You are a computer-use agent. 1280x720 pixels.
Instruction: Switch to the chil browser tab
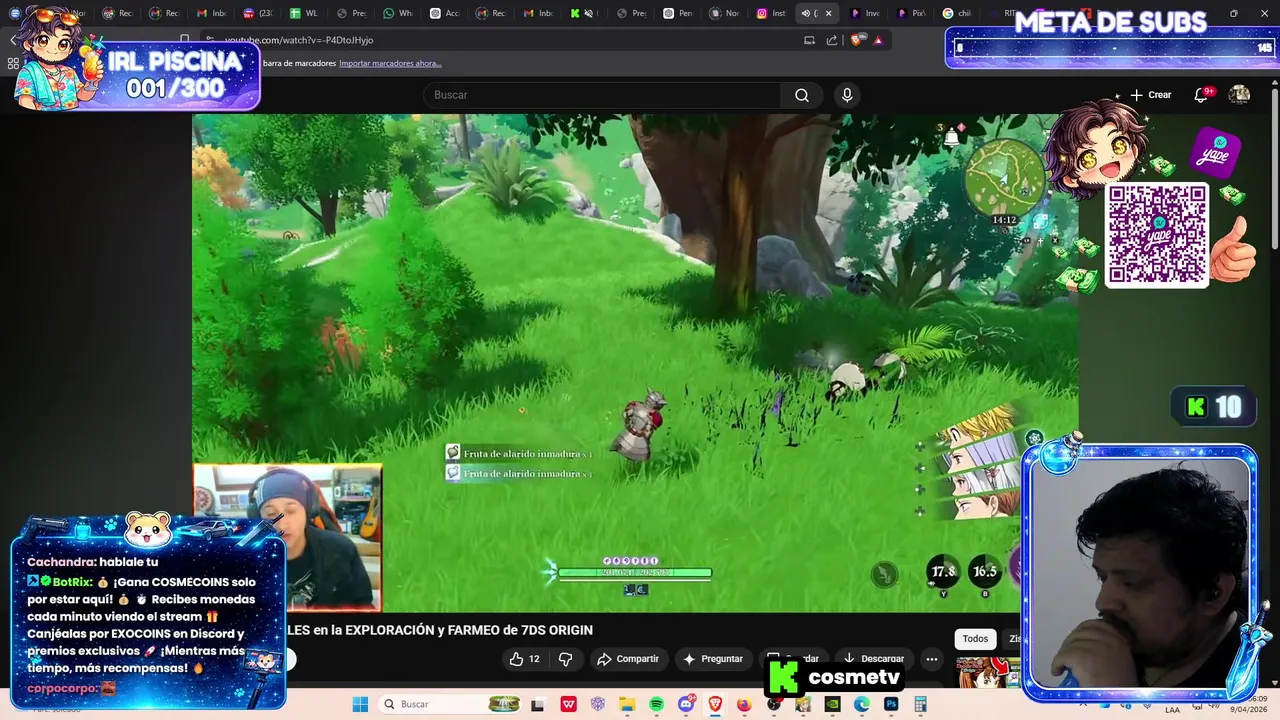coord(958,13)
